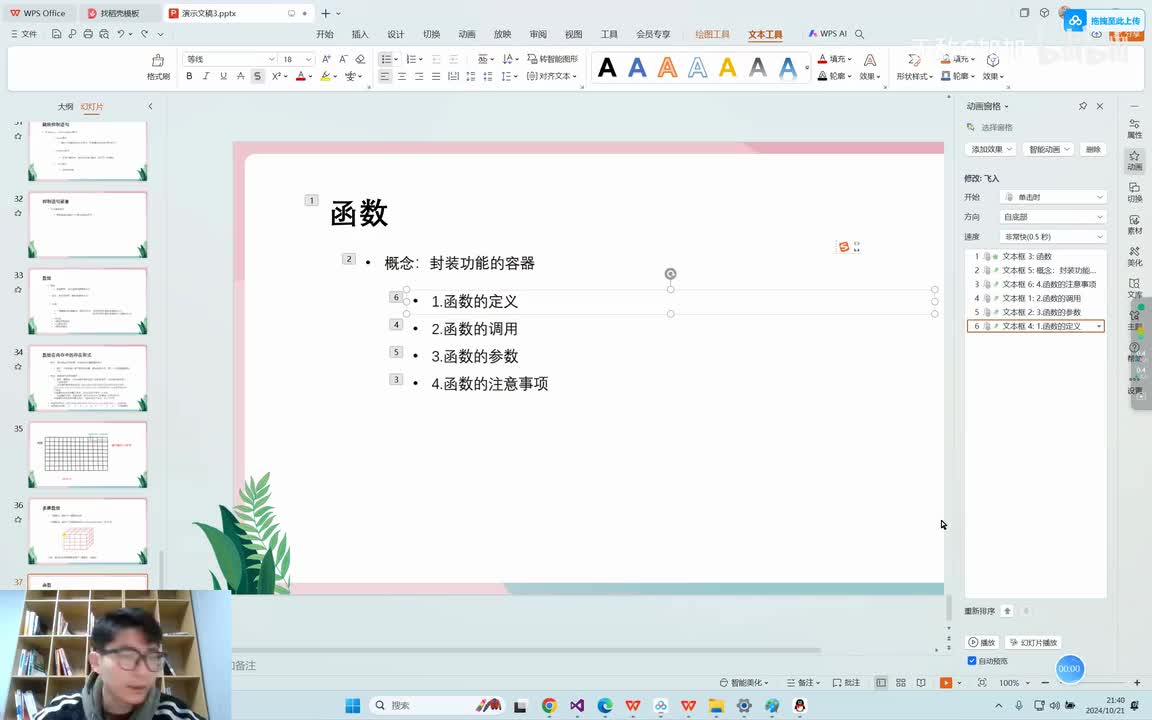1152x720 pixels.
Task: Collapse the slide thumbnail panel
Action: [x=151, y=107]
